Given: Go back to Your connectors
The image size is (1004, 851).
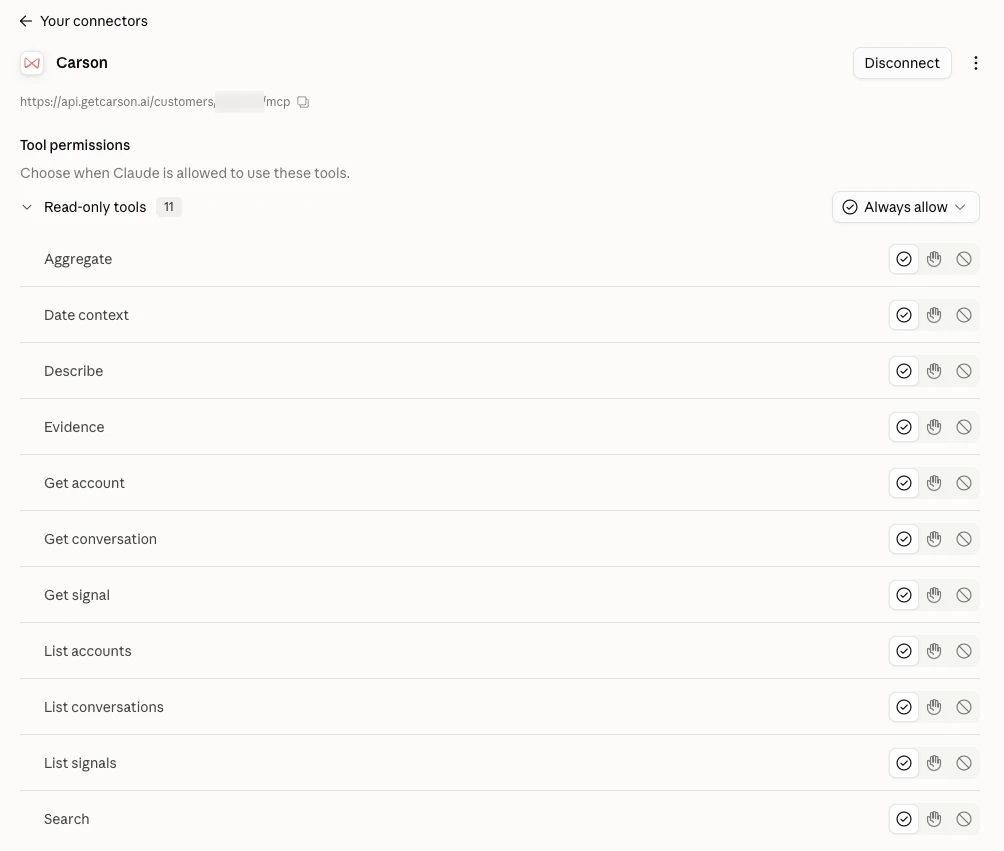Looking at the screenshot, I should (26, 21).
